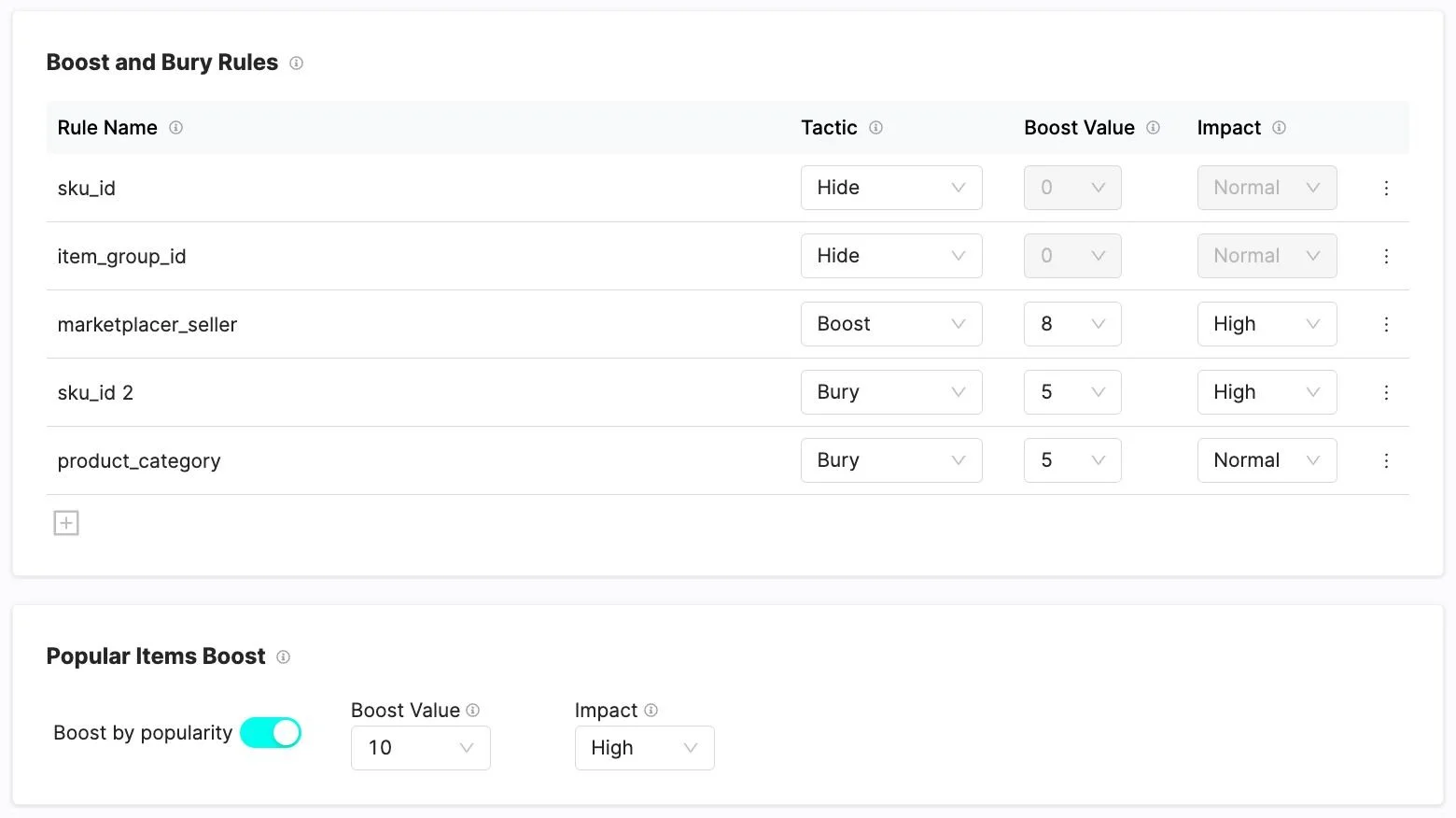Open popularity Impact dropdown showing High
Screen dimensions: 1456x818
(644, 748)
